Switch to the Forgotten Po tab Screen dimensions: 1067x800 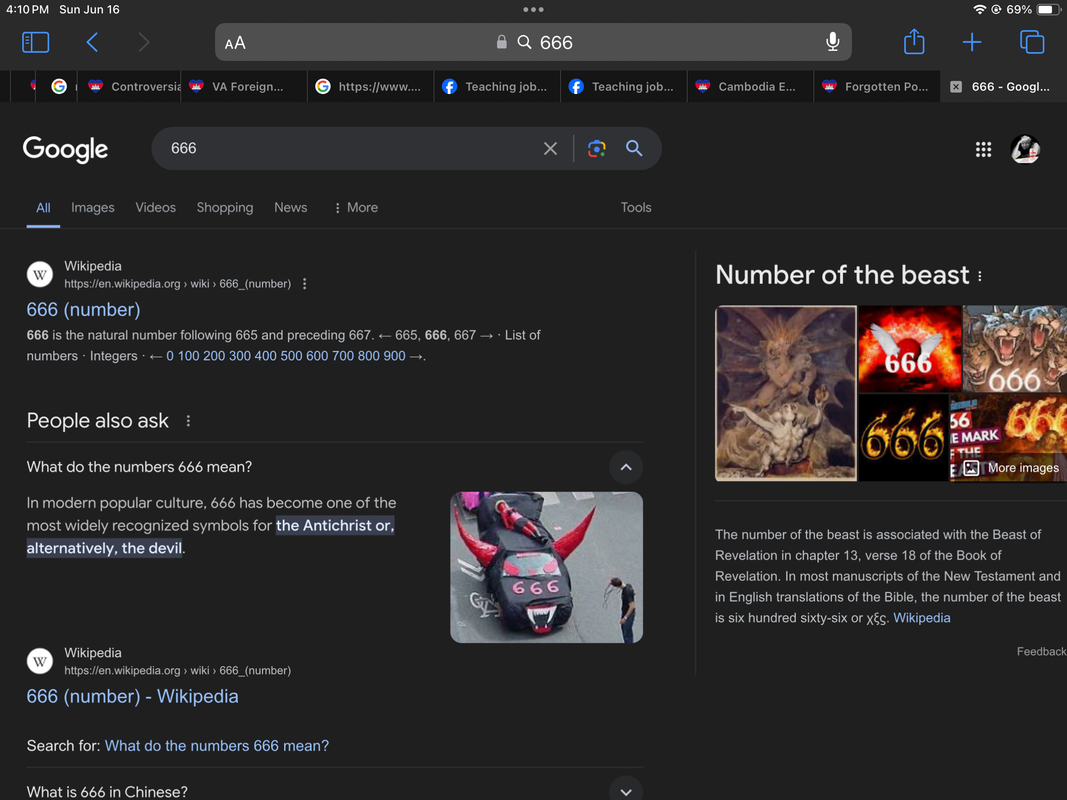[876, 86]
